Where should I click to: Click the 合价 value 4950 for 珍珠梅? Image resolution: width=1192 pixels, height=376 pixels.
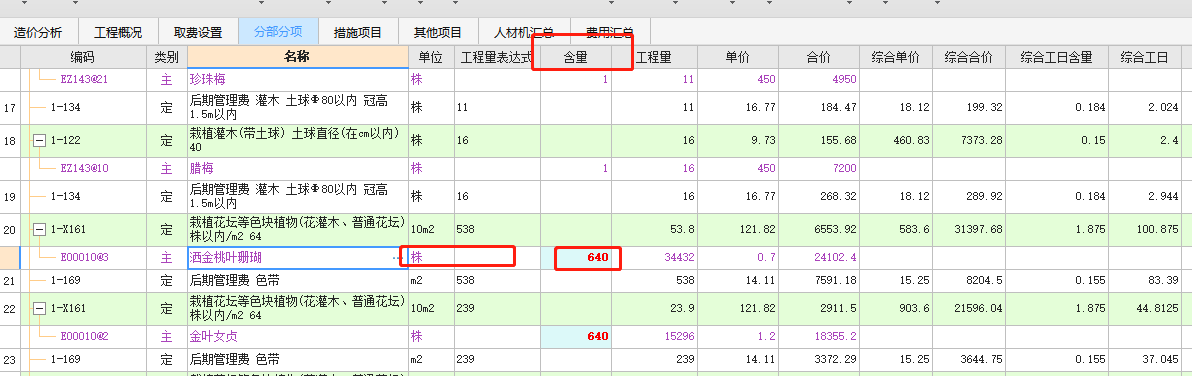tap(845, 80)
